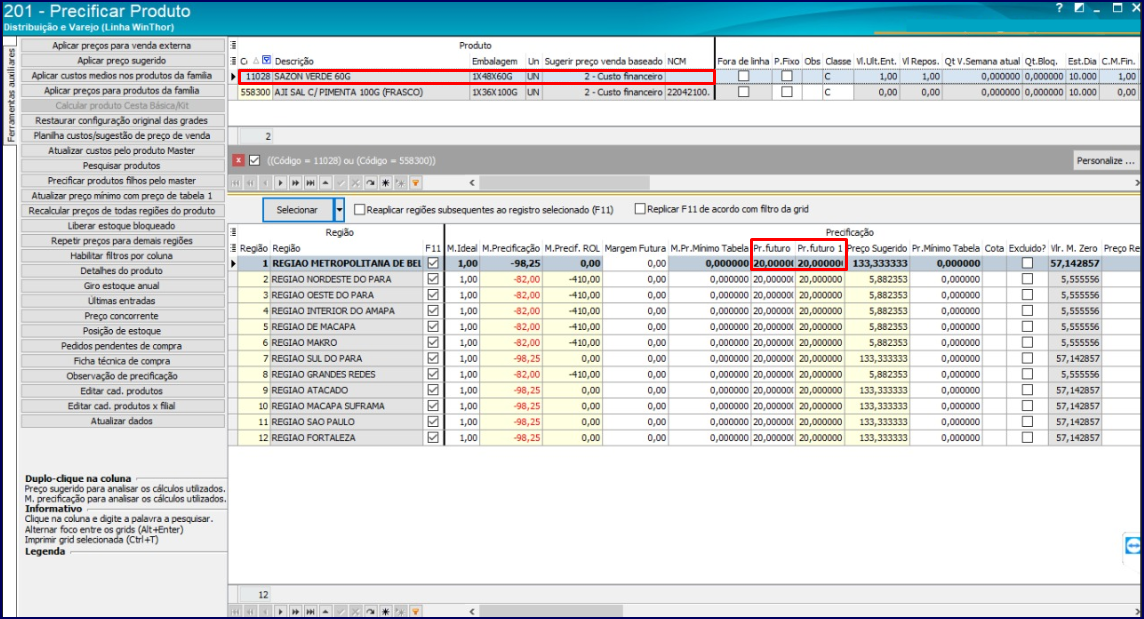Uncheck F11 for REGIAO FORTALEZA
This screenshot has height=619, width=1144.
pos(433,437)
